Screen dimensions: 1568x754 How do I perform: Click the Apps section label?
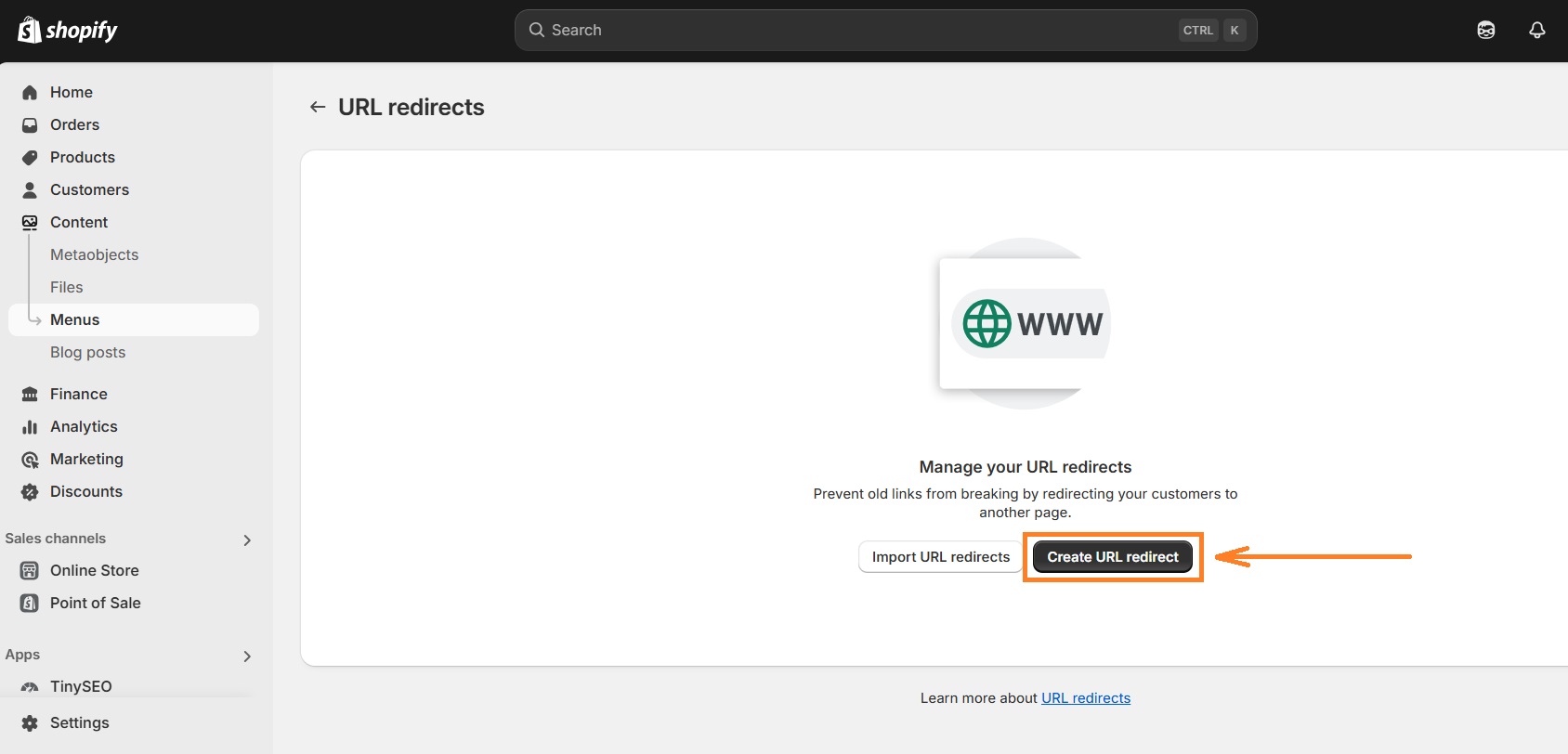pyautogui.click(x=22, y=655)
